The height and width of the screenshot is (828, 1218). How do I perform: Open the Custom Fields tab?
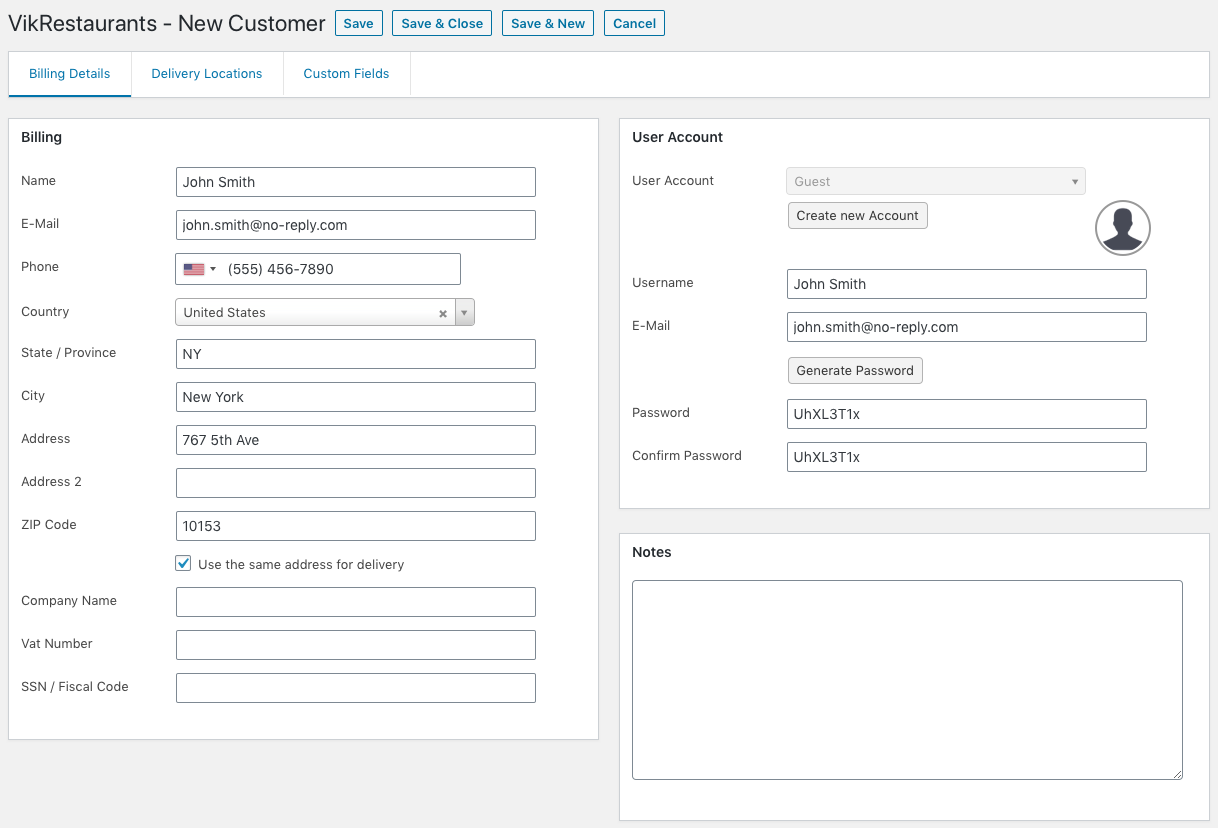pyautogui.click(x=346, y=74)
